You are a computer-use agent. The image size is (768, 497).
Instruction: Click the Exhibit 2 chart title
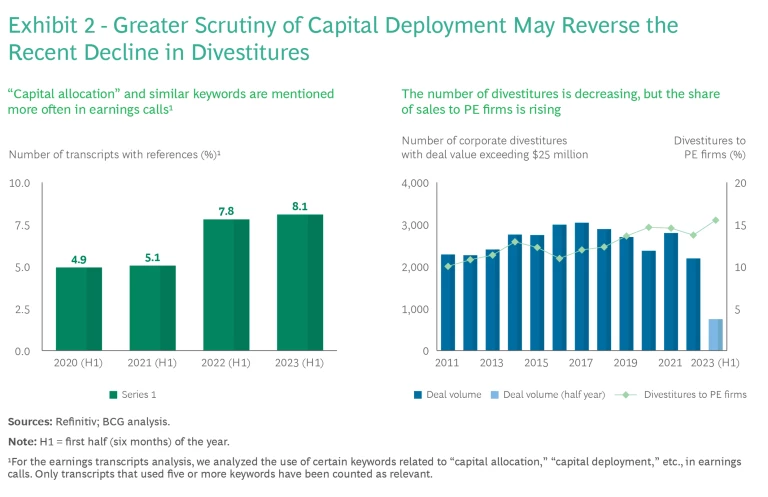[342, 37]
